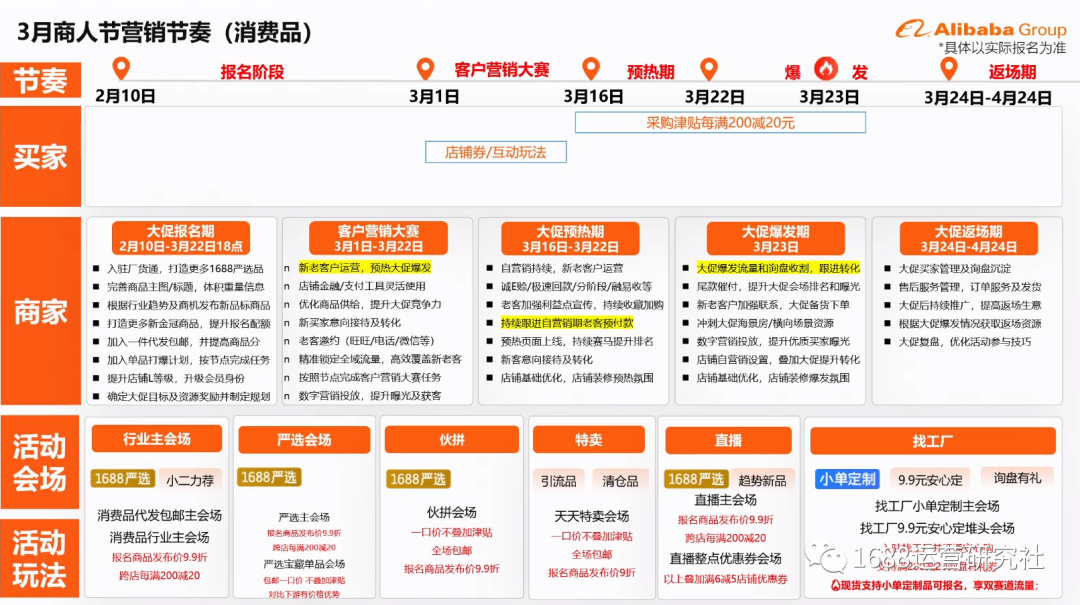1080x605 pixels.
Task: Click the blue 小单定制 tag
Action: coord(847,479)
